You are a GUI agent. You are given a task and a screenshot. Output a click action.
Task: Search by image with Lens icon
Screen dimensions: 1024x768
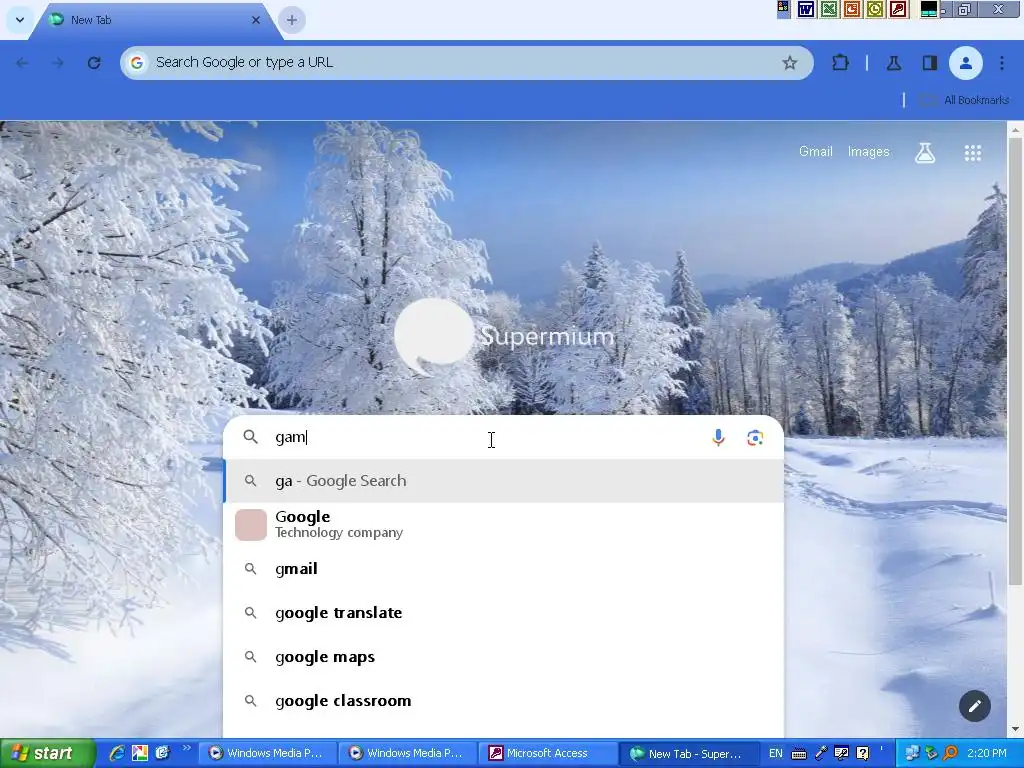pos(755,438)
